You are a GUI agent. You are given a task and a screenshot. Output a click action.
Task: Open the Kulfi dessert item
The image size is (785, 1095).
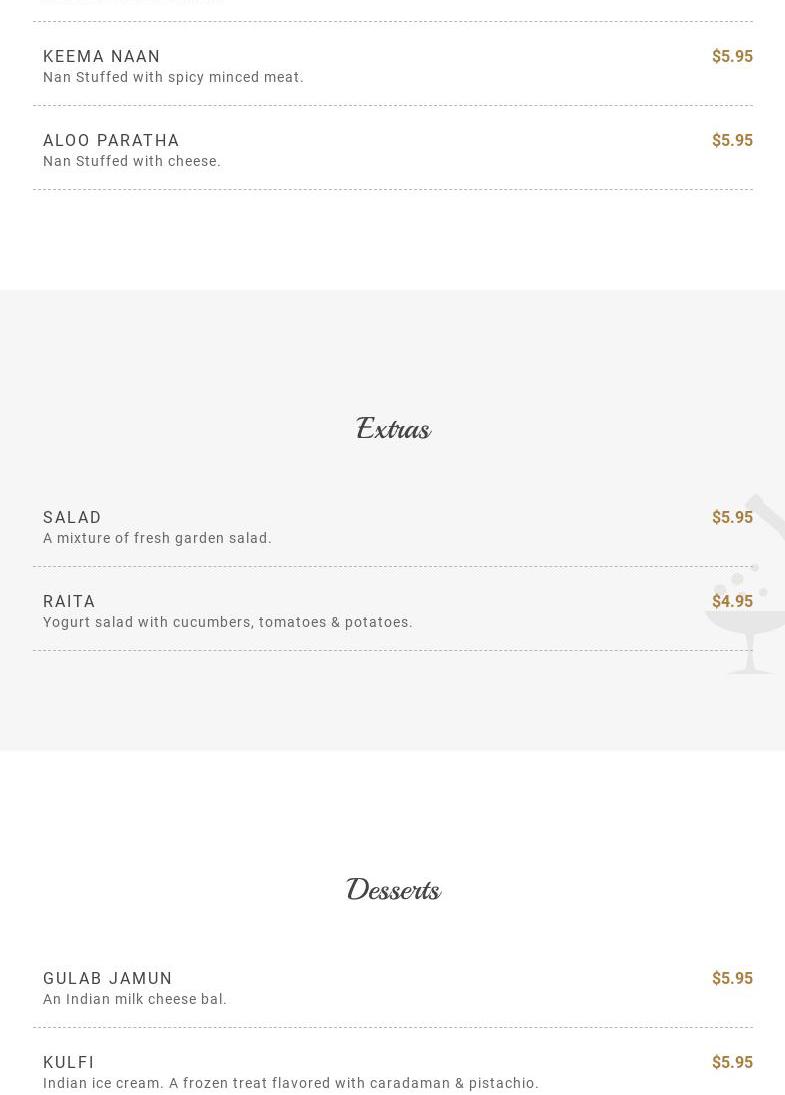coord(69,1063)
